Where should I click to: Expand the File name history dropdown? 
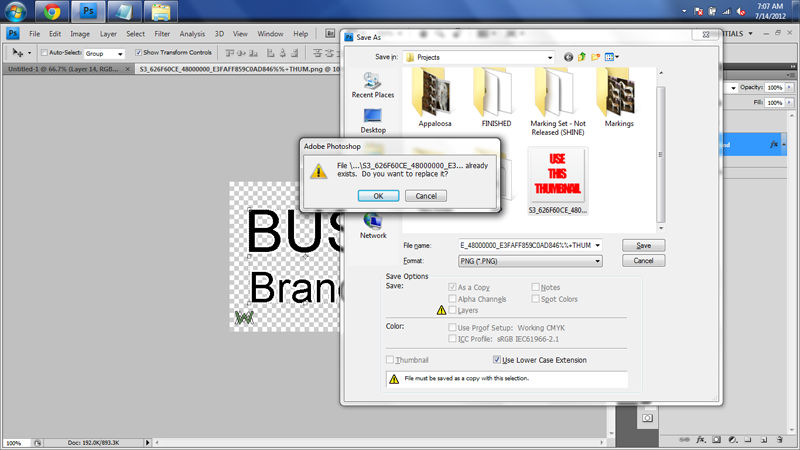click(597, 245)
